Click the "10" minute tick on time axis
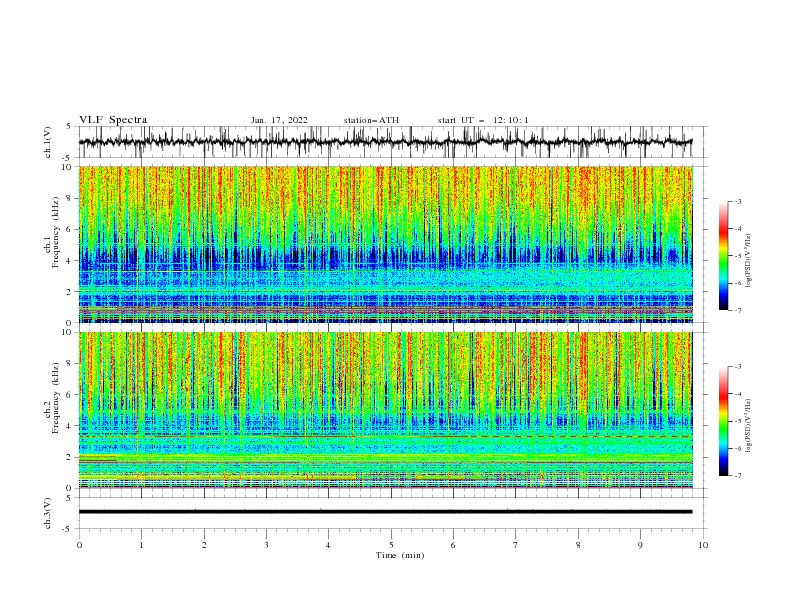The height and width of the screenshot is (612, 792). (x=703, y=545)
